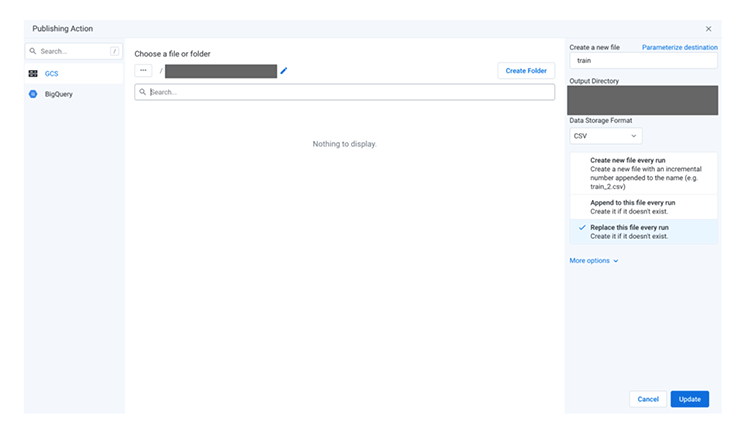Click the magnifier icon in file search
Viewport: 750px width, 429px height.
(143, 92)
